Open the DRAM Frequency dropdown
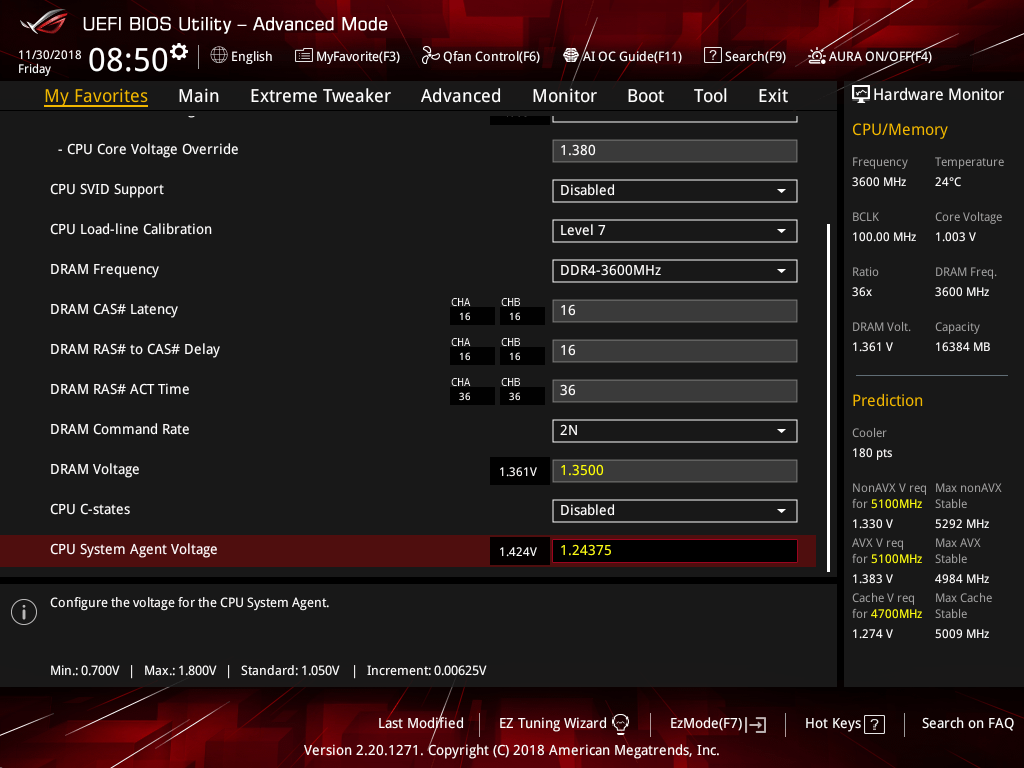This screenshot has height=768, width=1024. click(675, 270)
